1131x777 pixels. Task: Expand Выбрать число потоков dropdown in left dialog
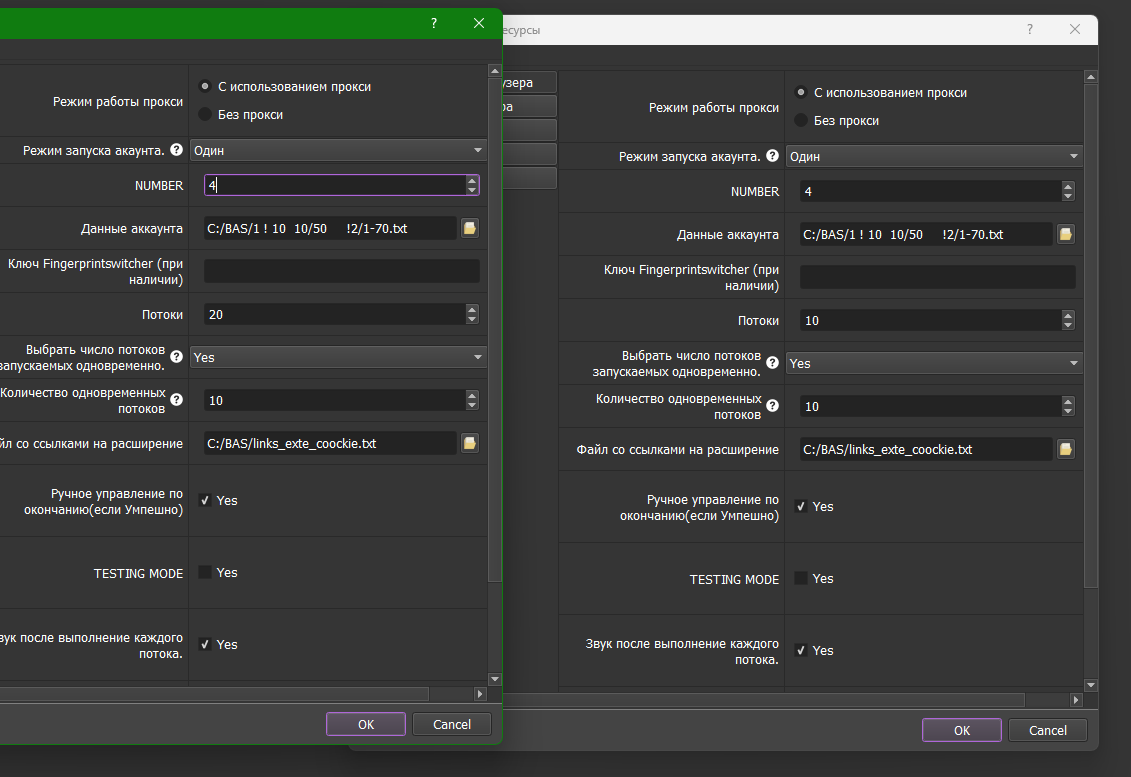tap(338, 357)
